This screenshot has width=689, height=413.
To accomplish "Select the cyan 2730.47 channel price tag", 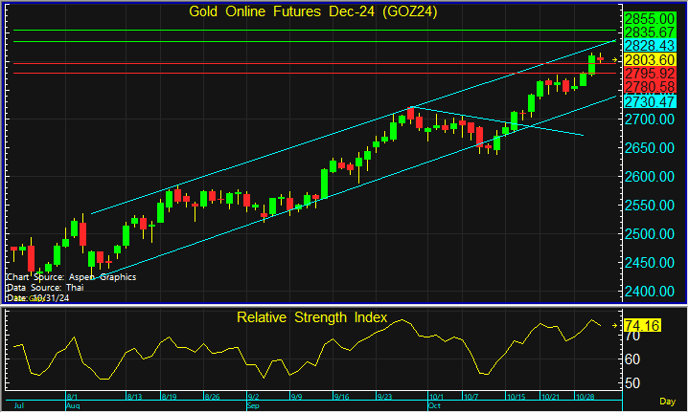I will click(650, 102).
